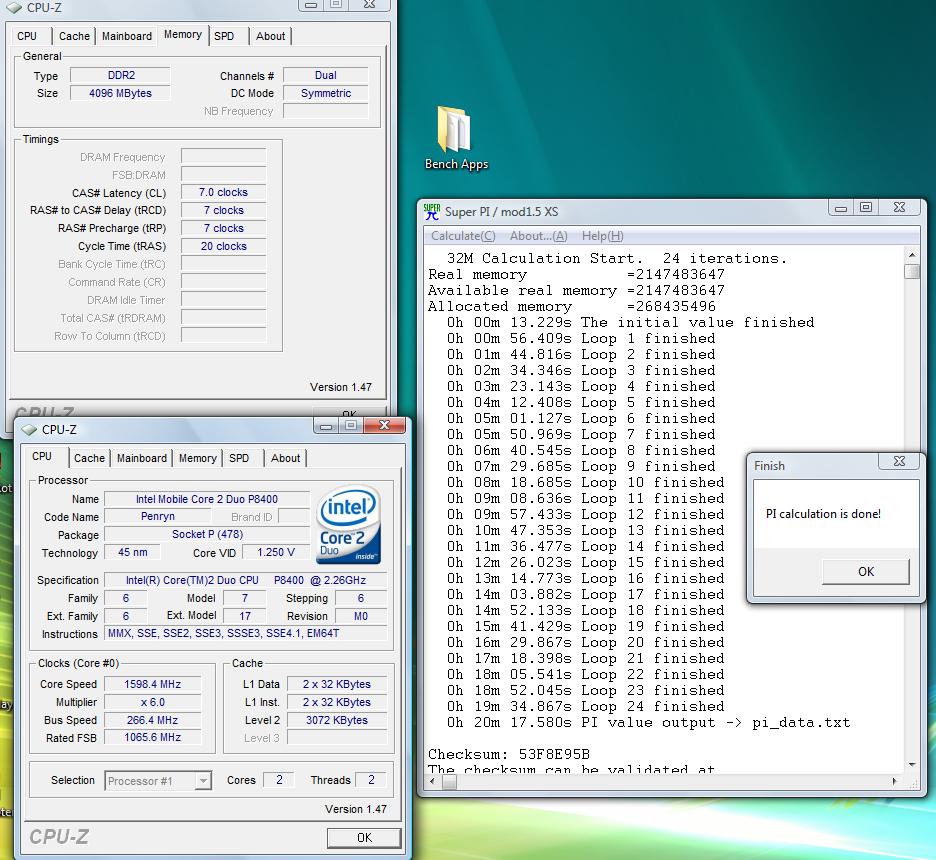The height and width of the screenshot is (860, 936).
Task: Switch to Mainboard tab in back CPU-Z window
Action: point(127,36)
